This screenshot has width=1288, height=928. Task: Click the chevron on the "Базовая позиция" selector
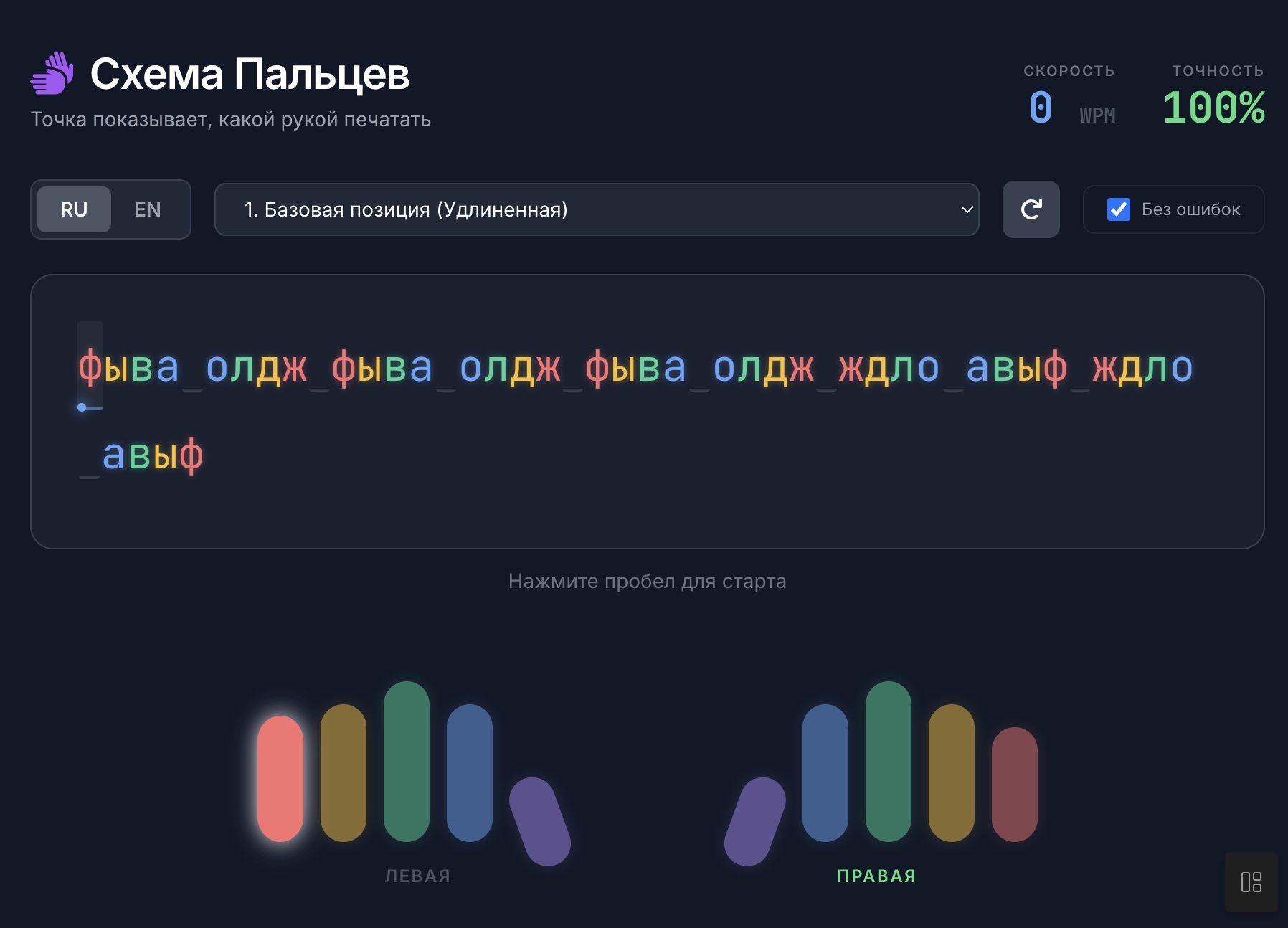coord(966,209)
